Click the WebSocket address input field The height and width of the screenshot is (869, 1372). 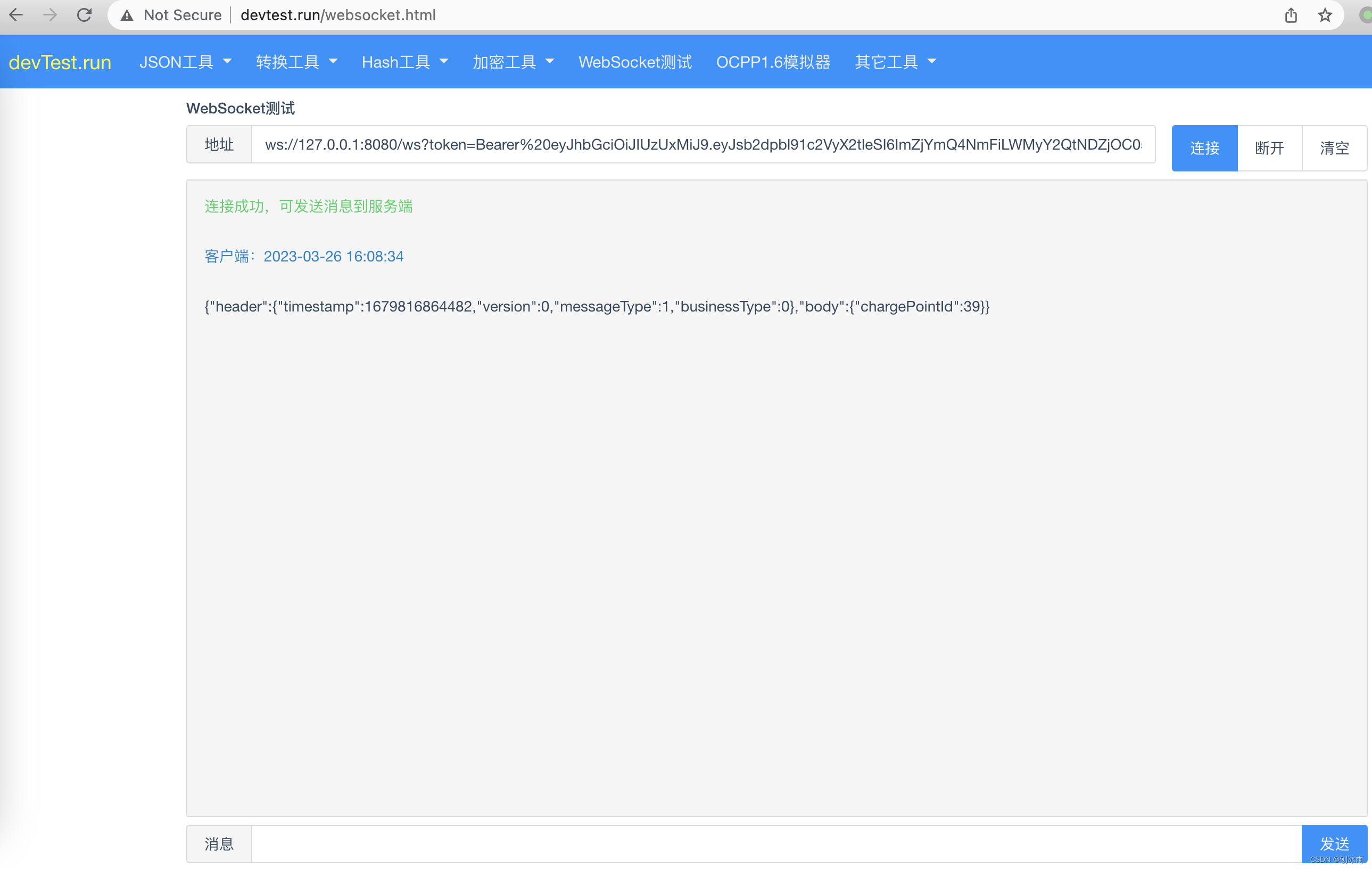(x=702, y=145)
